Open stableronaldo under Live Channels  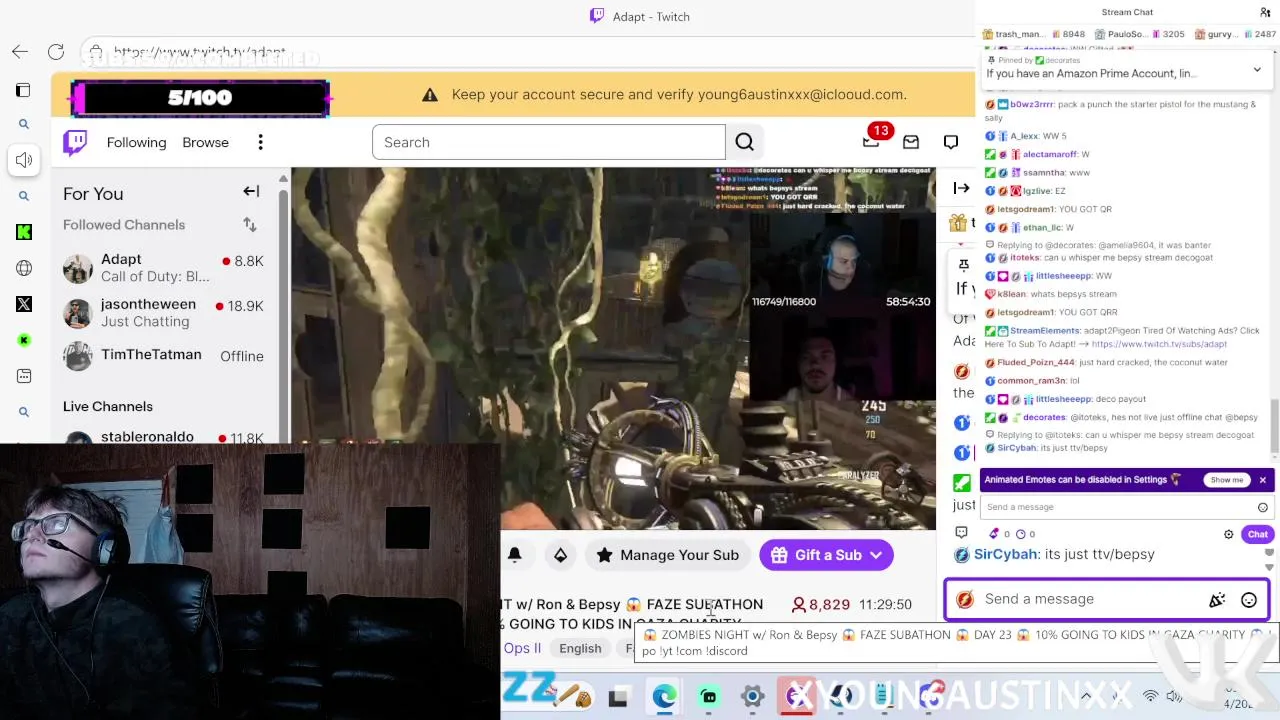163,437
